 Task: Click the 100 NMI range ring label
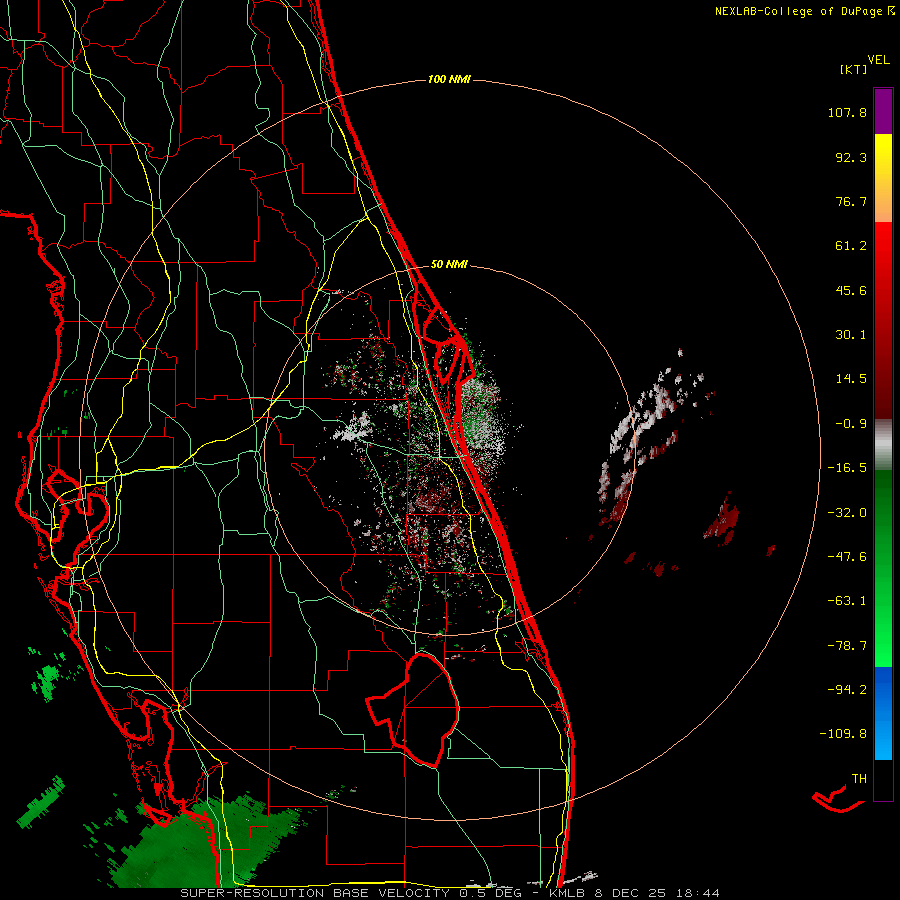point(449,79)
